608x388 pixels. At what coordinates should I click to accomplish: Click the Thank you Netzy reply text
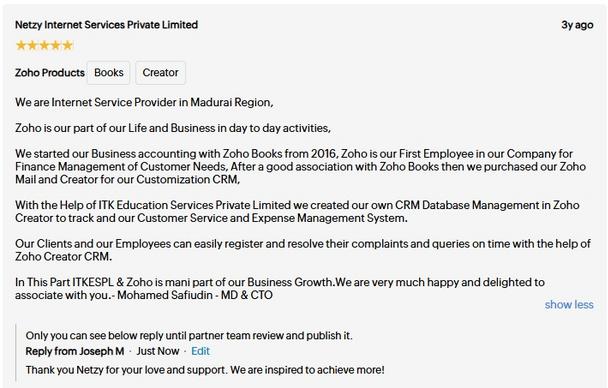pos(205,370)
